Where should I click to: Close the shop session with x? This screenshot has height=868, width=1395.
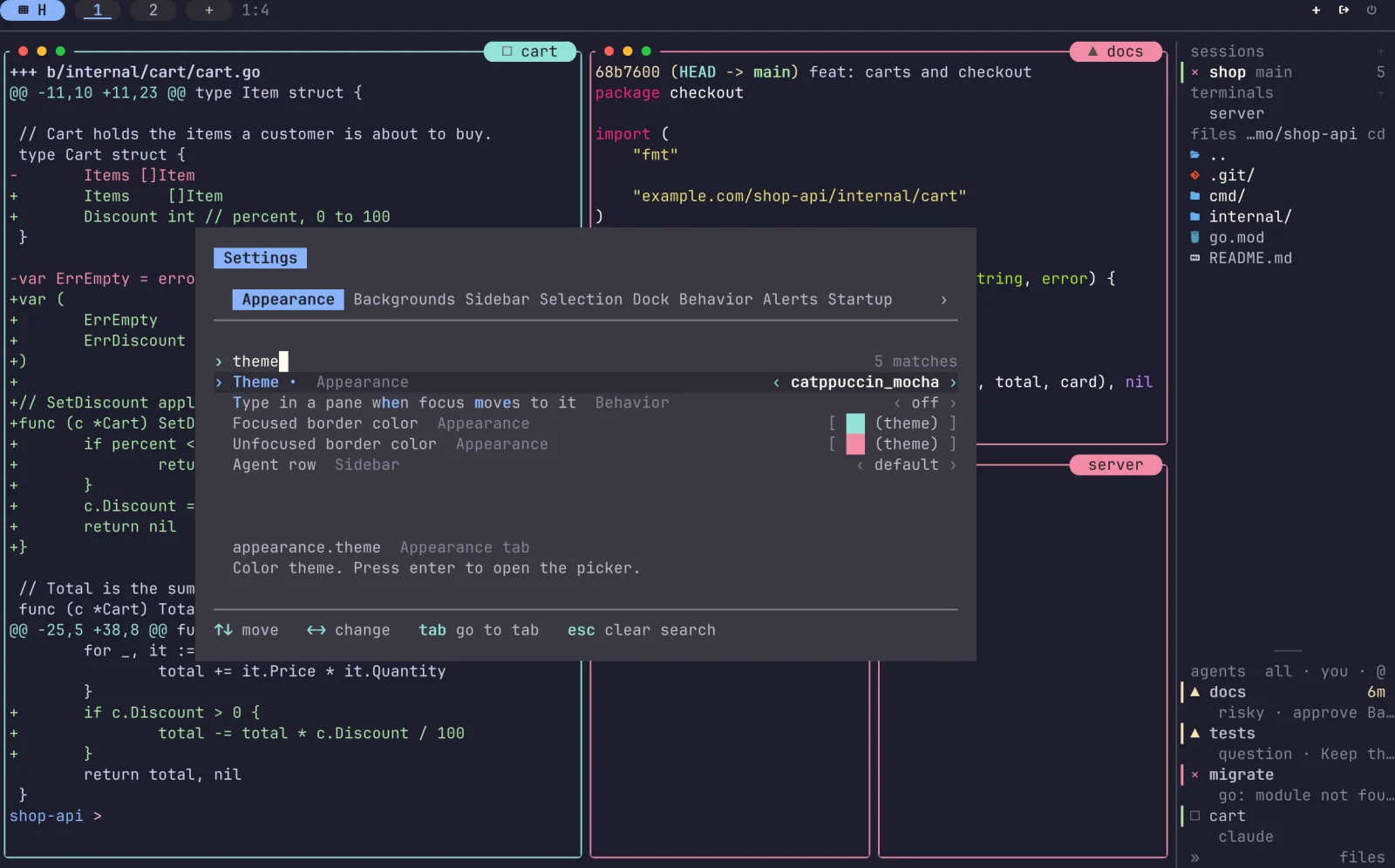click(x=1194, y=72)
